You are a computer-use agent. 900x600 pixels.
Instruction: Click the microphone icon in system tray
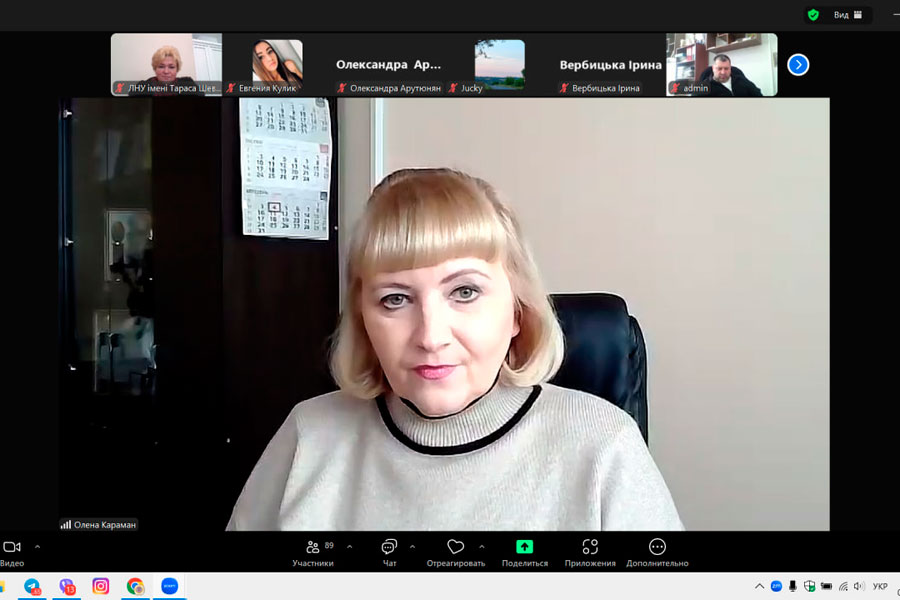(x=793, y=586)
